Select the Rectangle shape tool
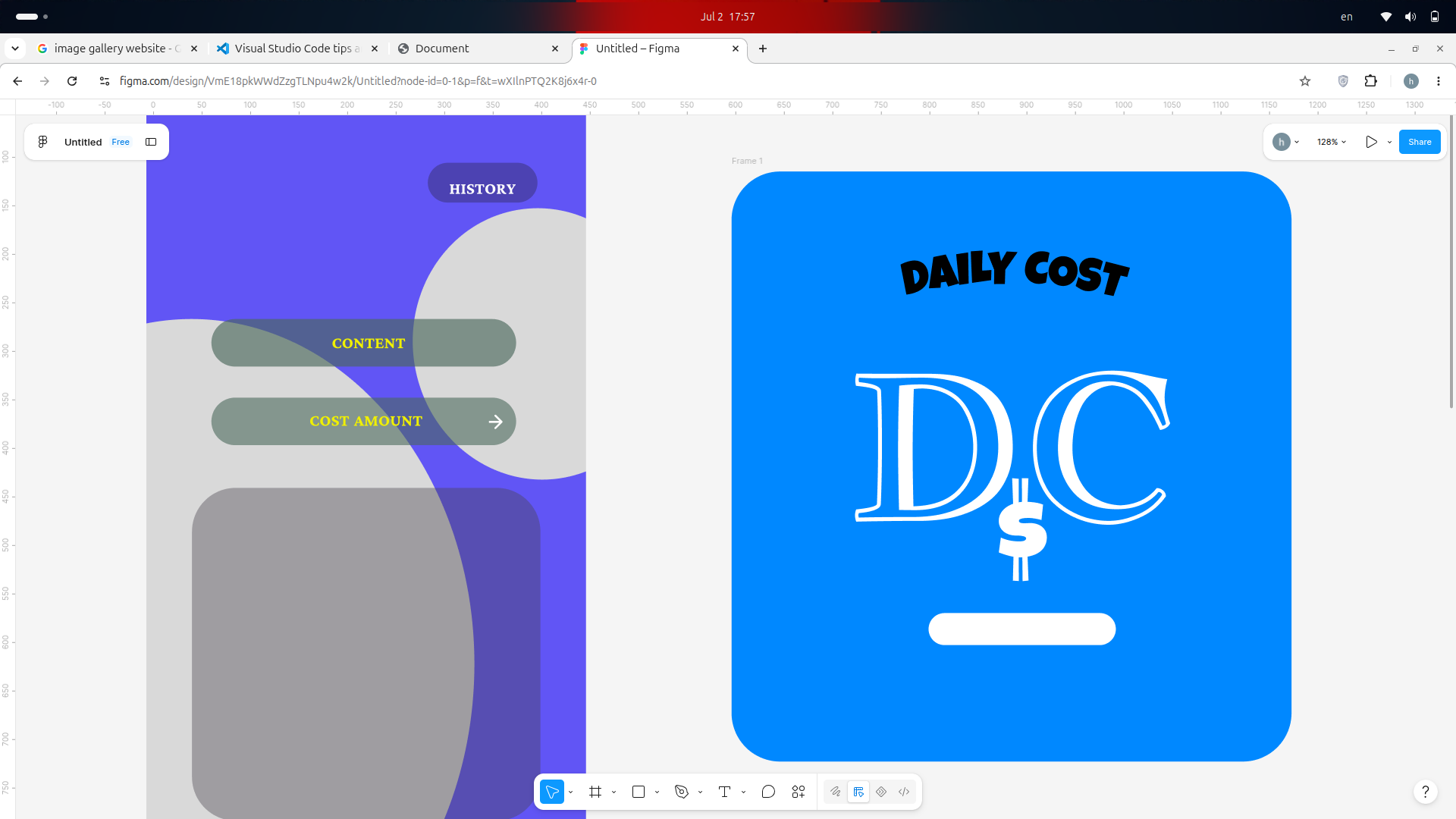 [639, 792]
